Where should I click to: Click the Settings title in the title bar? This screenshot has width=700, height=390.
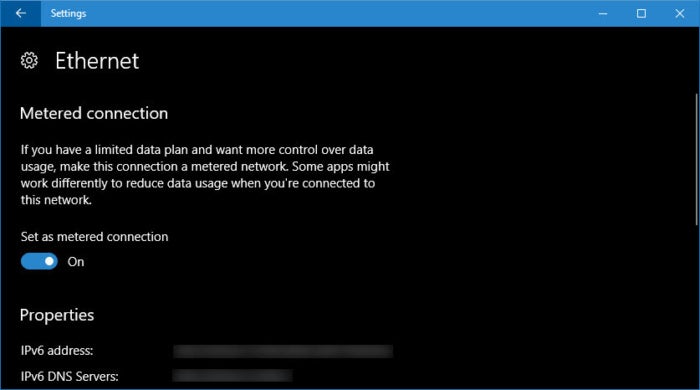click(x=68, y=13)
